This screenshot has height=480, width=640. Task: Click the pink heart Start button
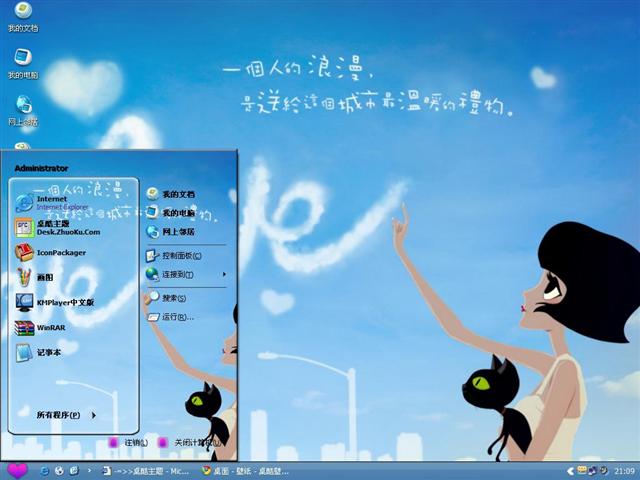click(x=17, y=471)
